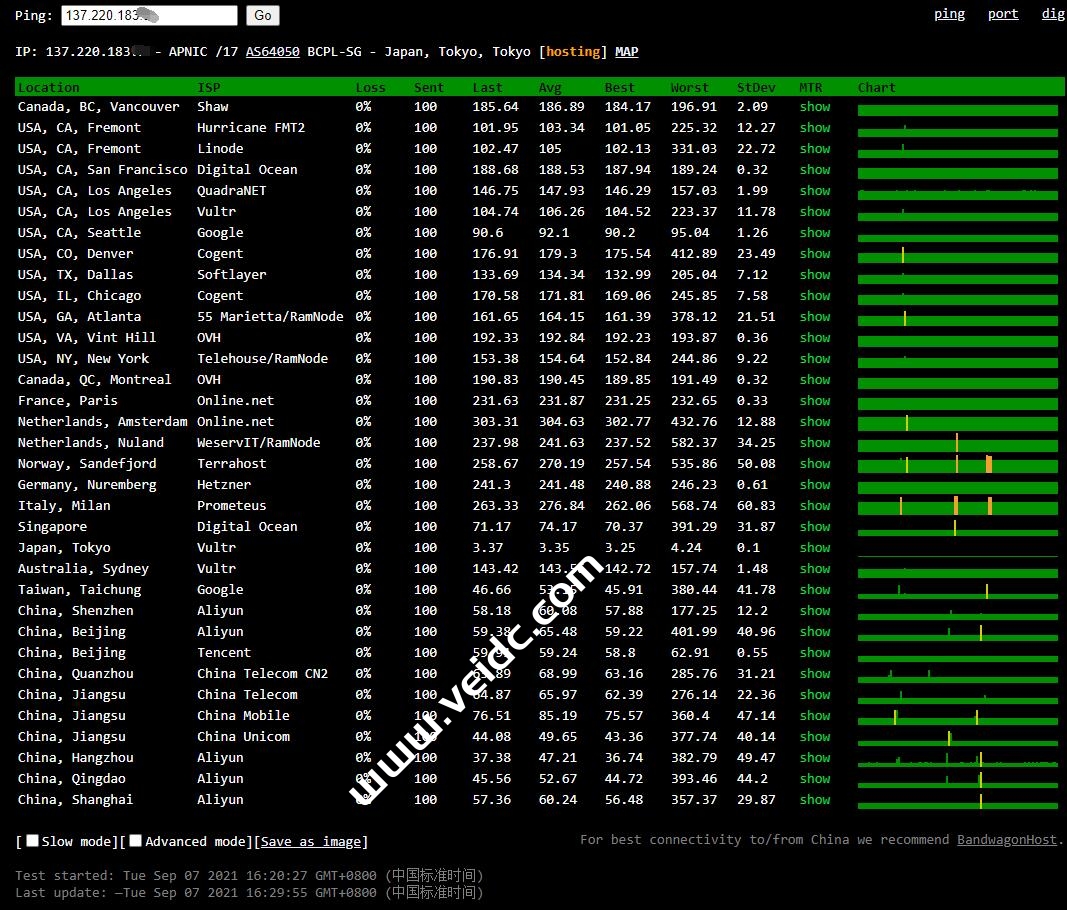Open the MAP link
This screenshot has height=910, width=1067.
[x=627, y=52]
